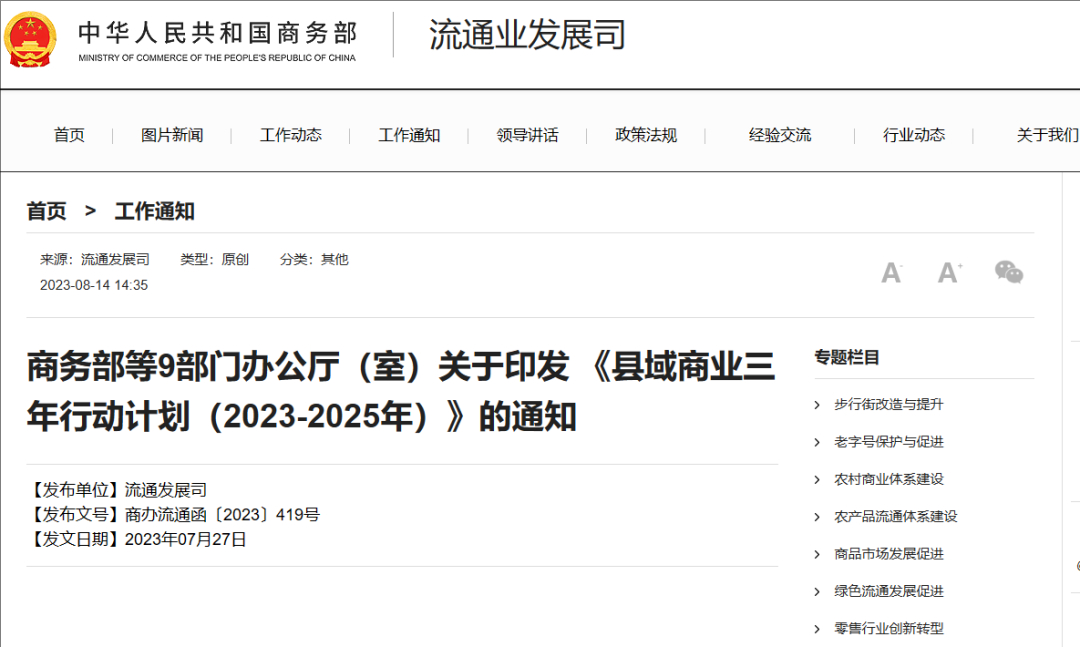
Task: Open 农村商业体系建设 topic link
Action: click(889, 479)
